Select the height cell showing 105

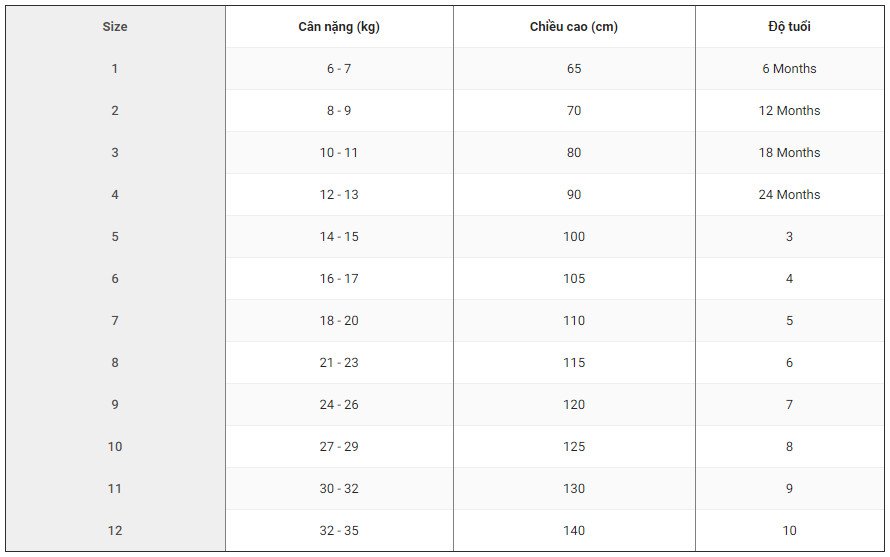pyautogui.click(x=574, y=279)
